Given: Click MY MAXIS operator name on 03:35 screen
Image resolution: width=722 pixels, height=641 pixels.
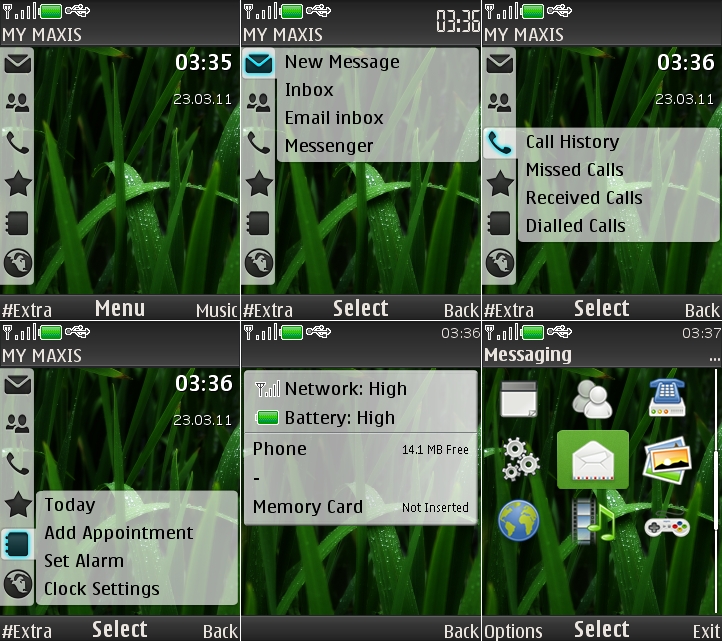Looking at the screenshot, I should tap(42, 35).
